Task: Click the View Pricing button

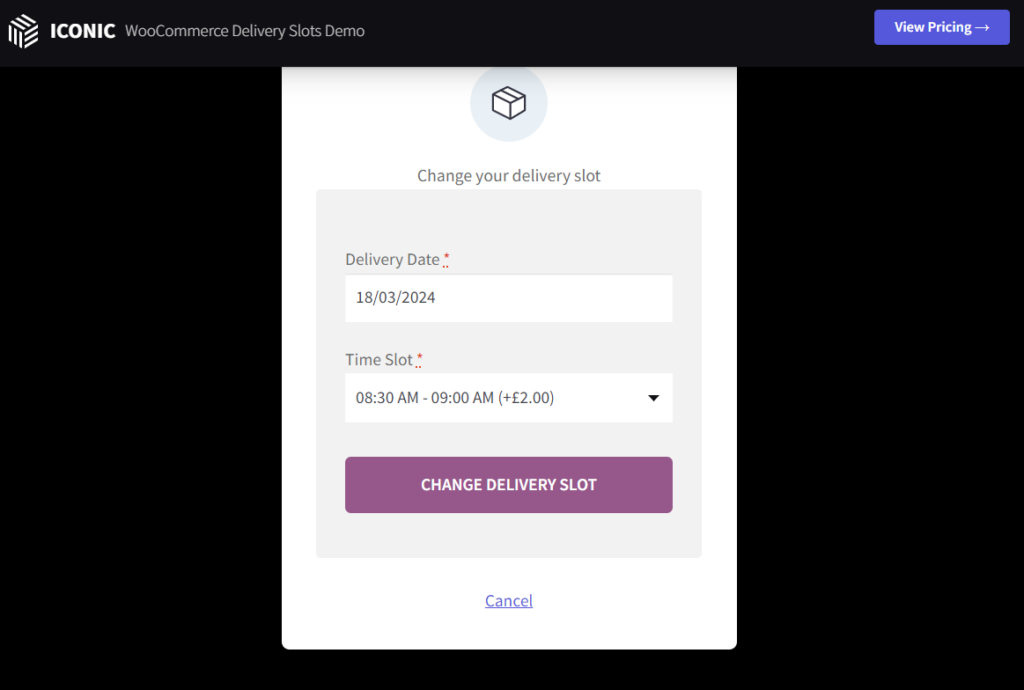Action: click(x=941, y=27)
